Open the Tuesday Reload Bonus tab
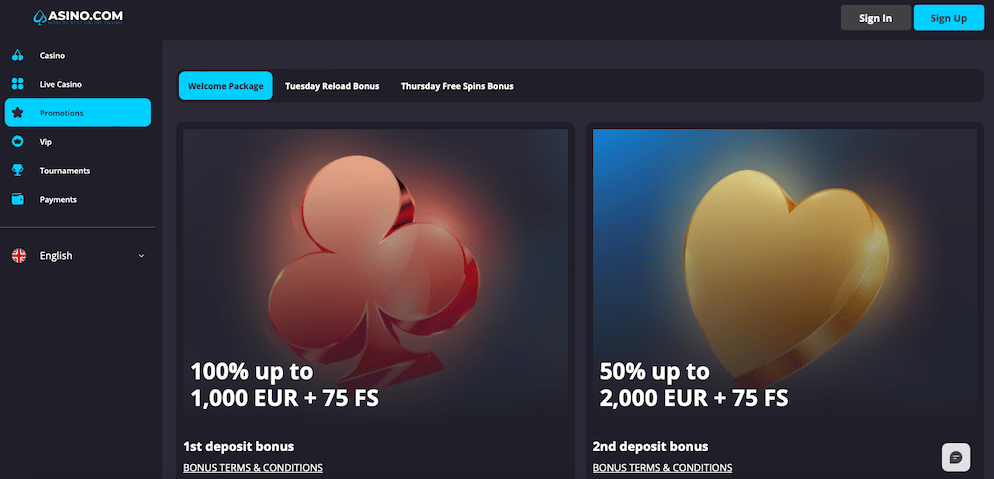 [332, 86]
